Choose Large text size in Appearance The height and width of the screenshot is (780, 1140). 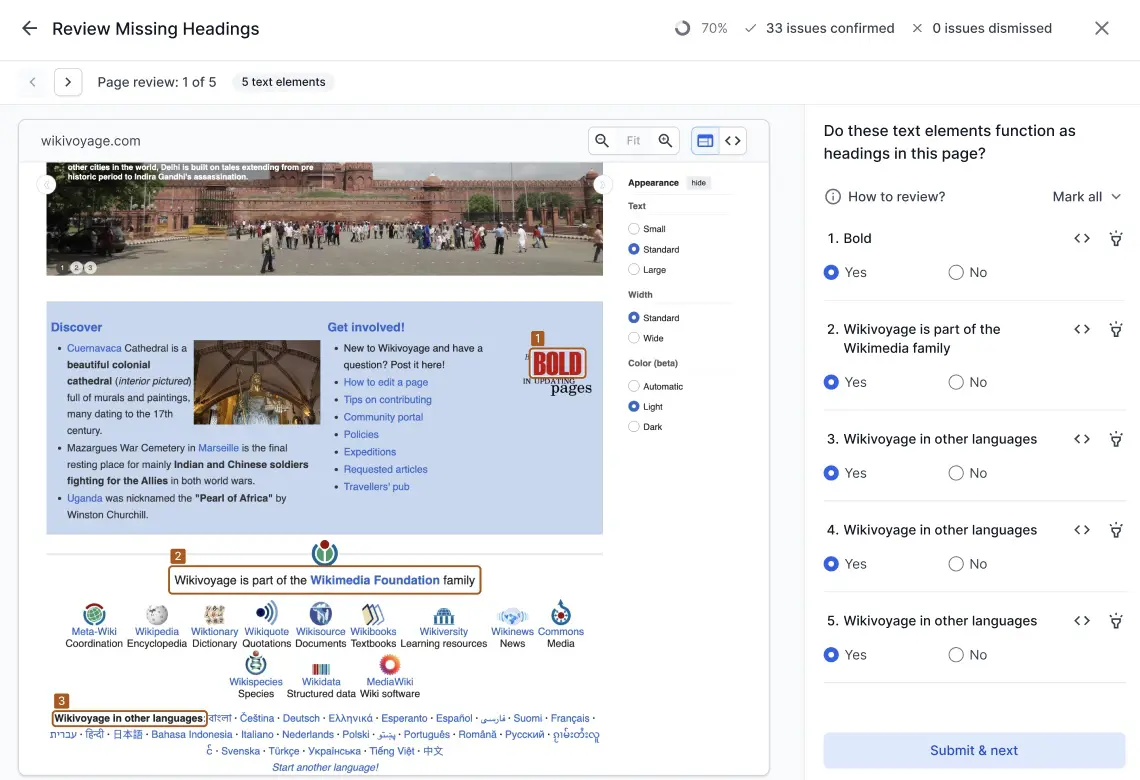(x=633, y=269)
